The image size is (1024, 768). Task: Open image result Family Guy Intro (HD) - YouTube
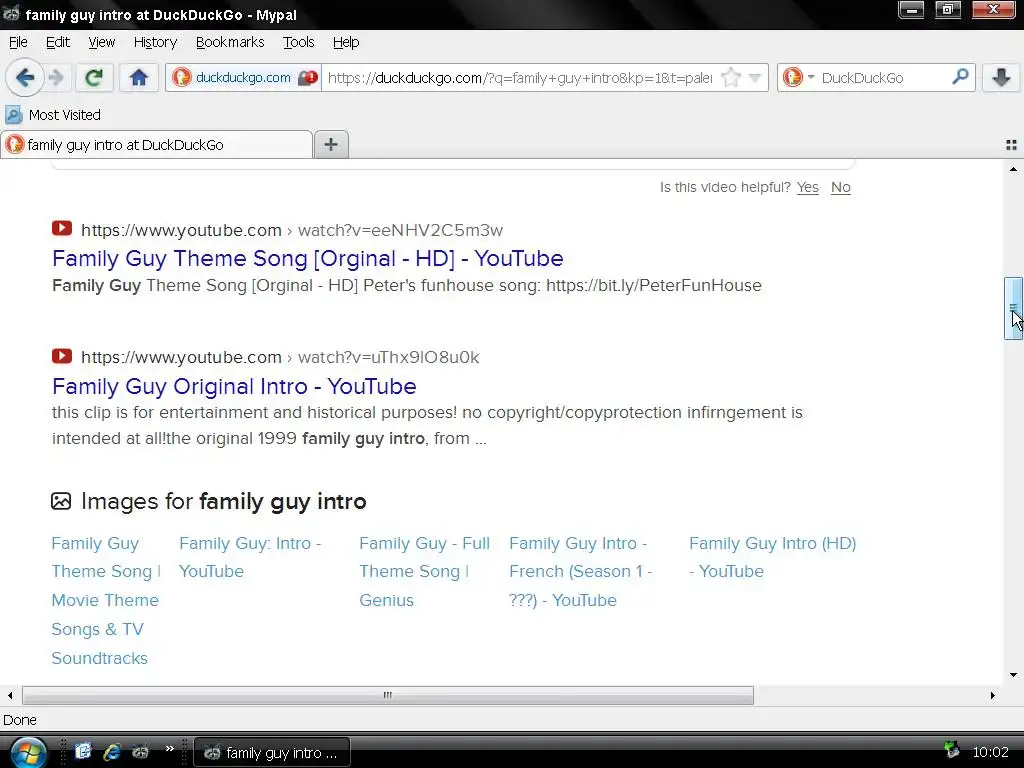point(773,557)
